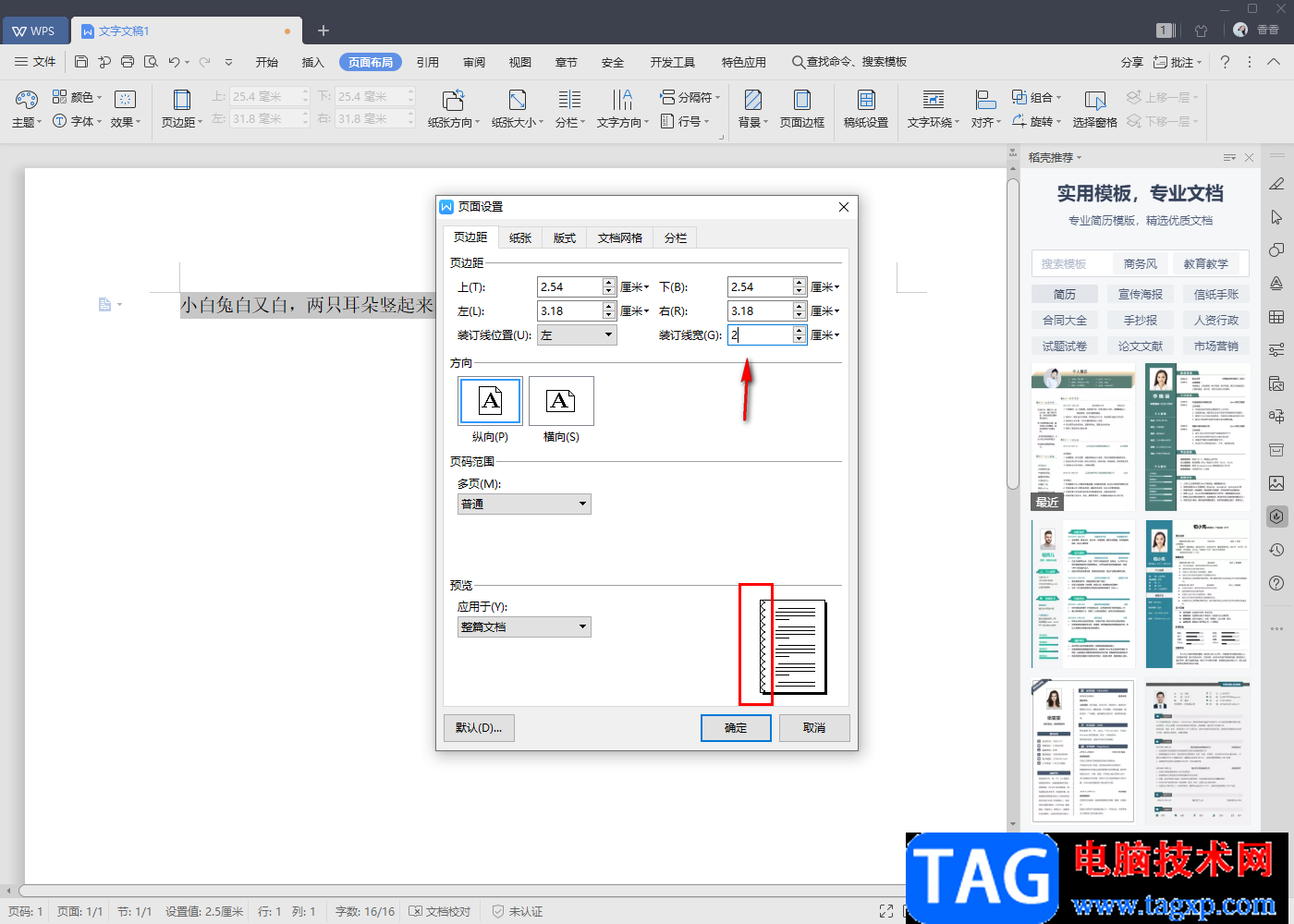The width and height of the screenshot is (1294, 924).
Task: Open the 页边距 margins tool
Action: tap(182, 109)
